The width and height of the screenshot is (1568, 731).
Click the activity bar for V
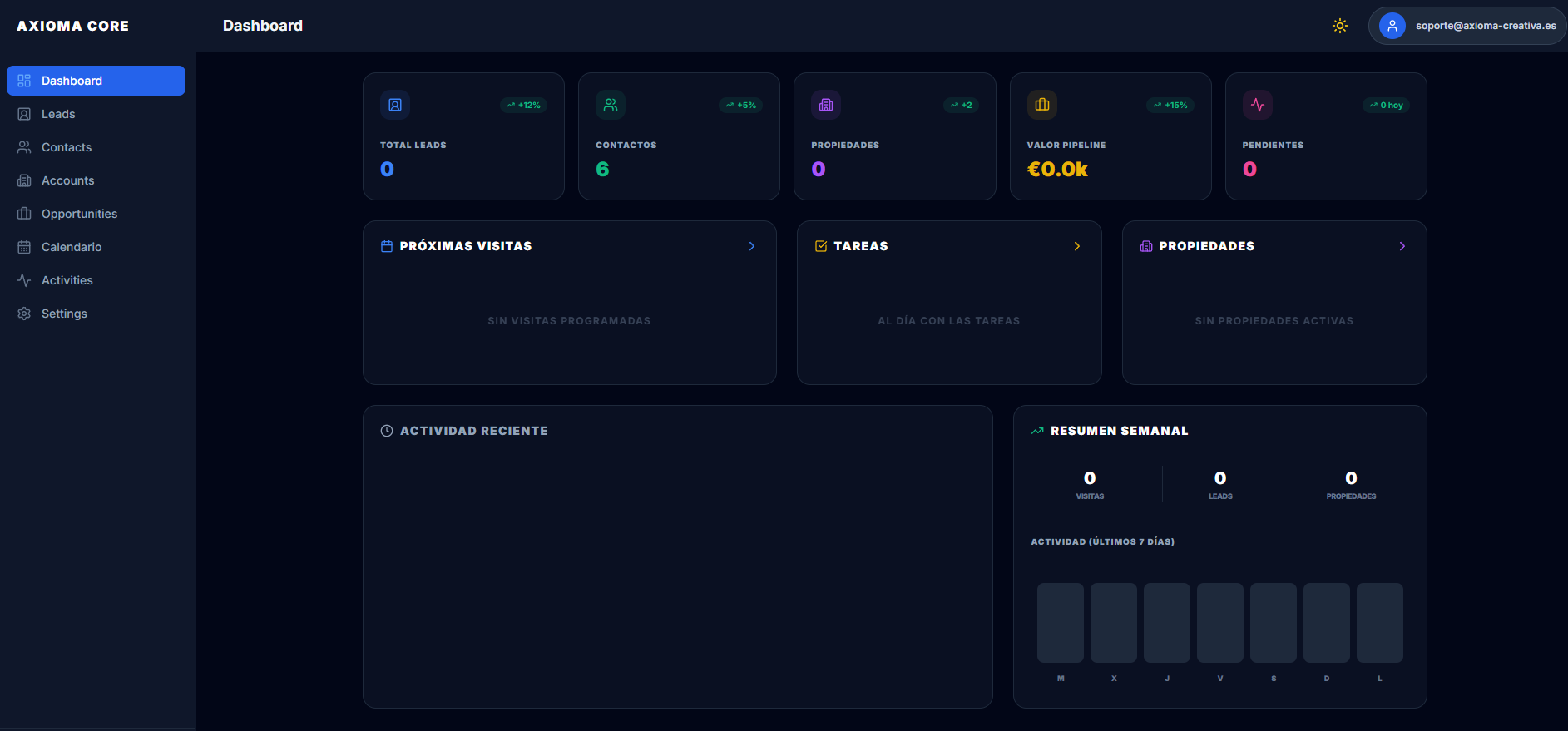(1220, 623)
